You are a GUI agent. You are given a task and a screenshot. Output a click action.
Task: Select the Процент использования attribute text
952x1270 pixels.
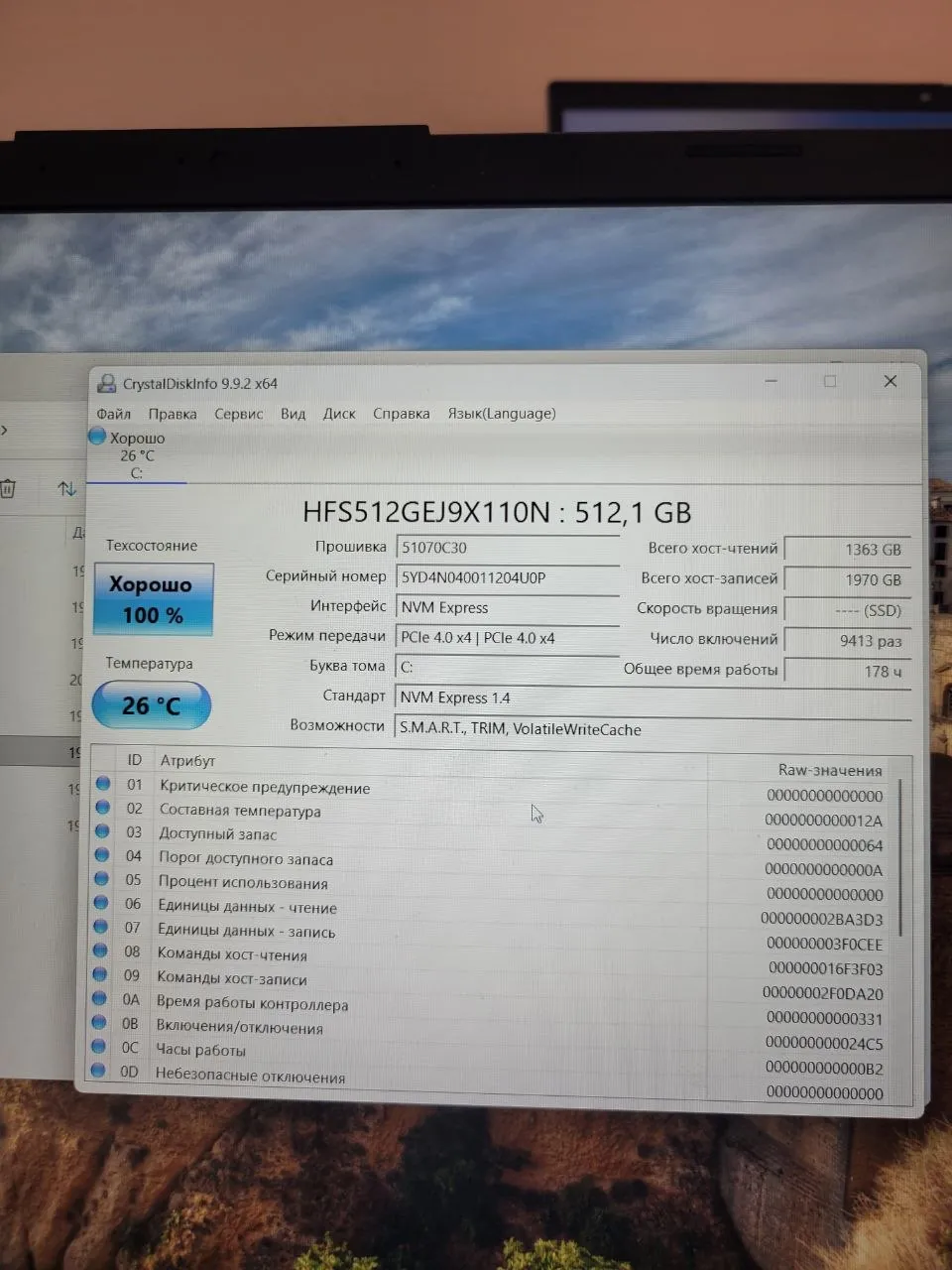click(243, 883)
